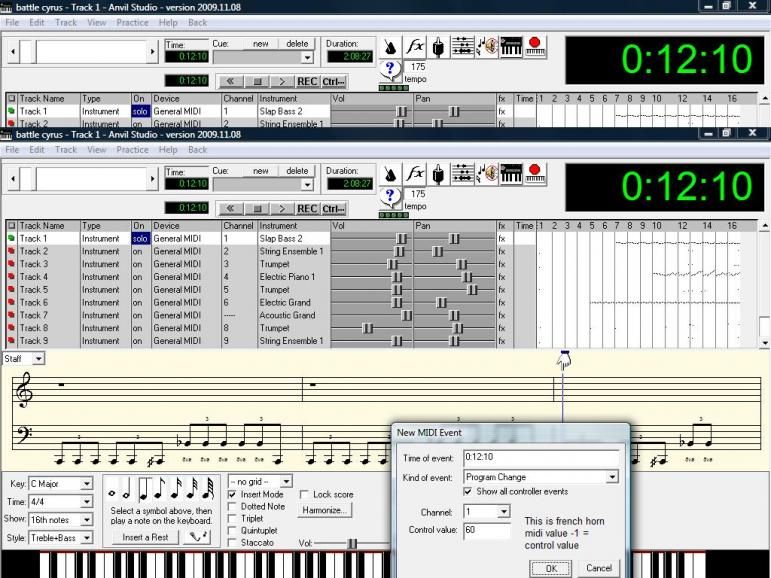This screenshot has height=578, width=771.
Task: Enable the Triplet checkbox
Action: [x=232, y=518]
